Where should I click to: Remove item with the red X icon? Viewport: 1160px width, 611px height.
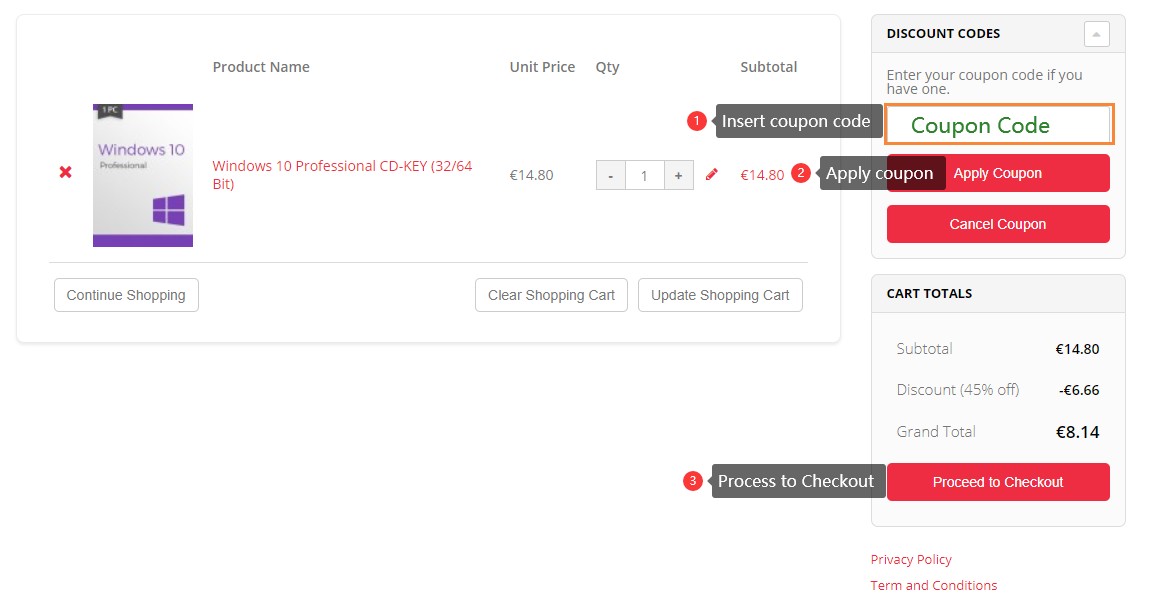pyautogui.click(x=66, y=172)
